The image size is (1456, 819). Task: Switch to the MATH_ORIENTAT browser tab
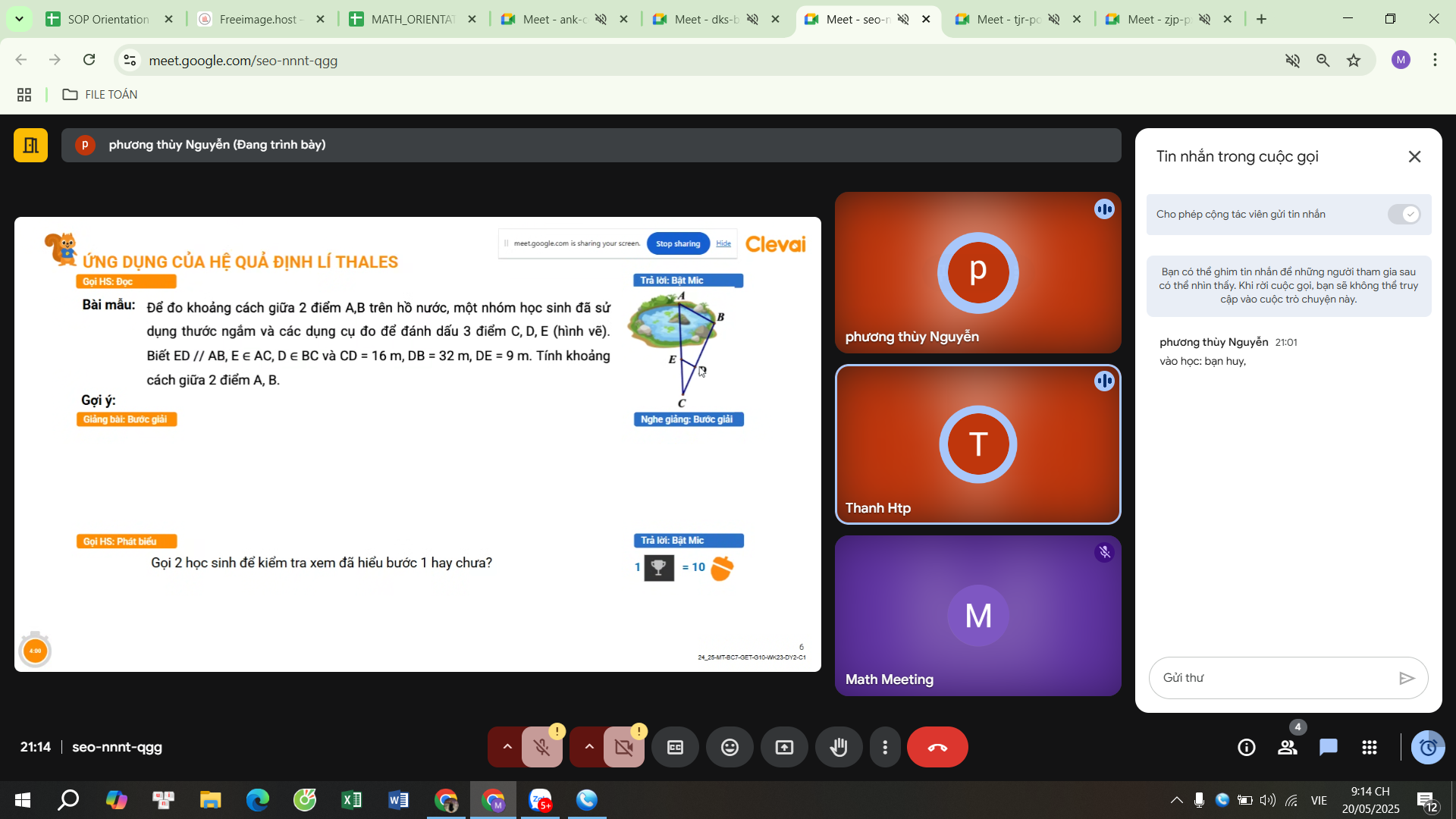(413, 19)
